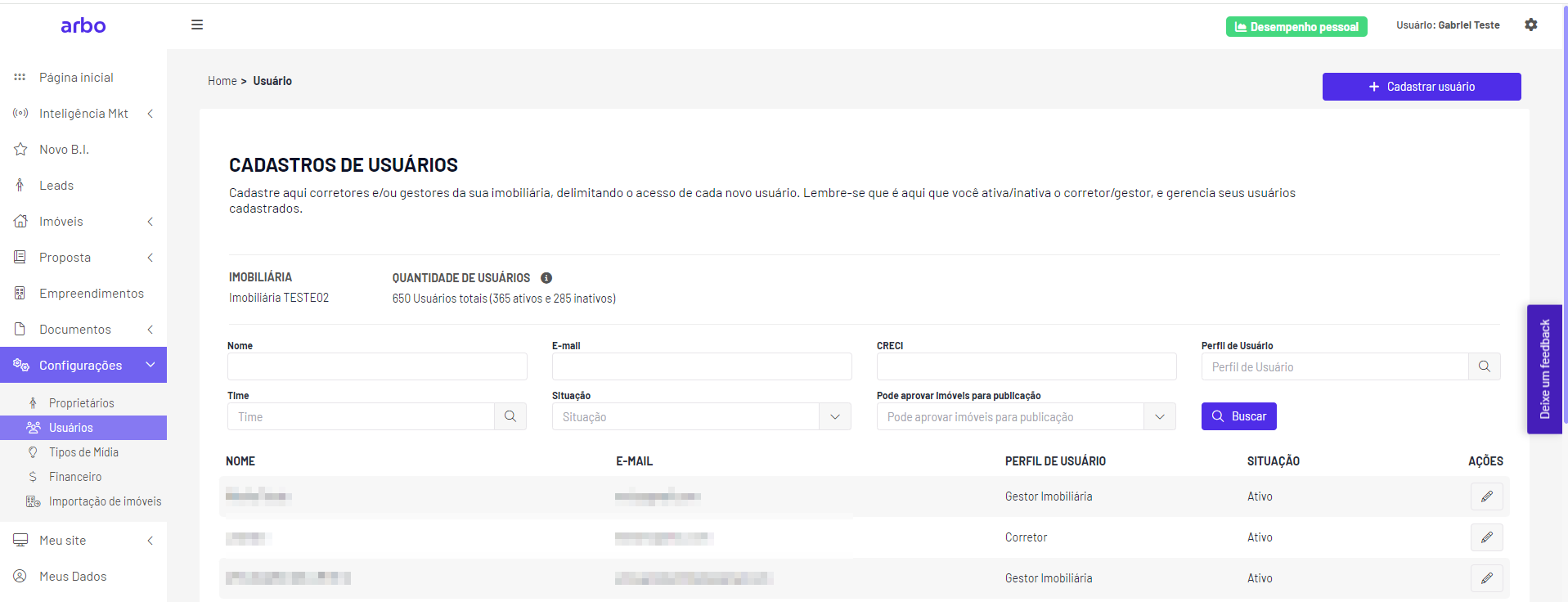
Task: Edit the Corretor user row
Action: [x=1487, y=537]
